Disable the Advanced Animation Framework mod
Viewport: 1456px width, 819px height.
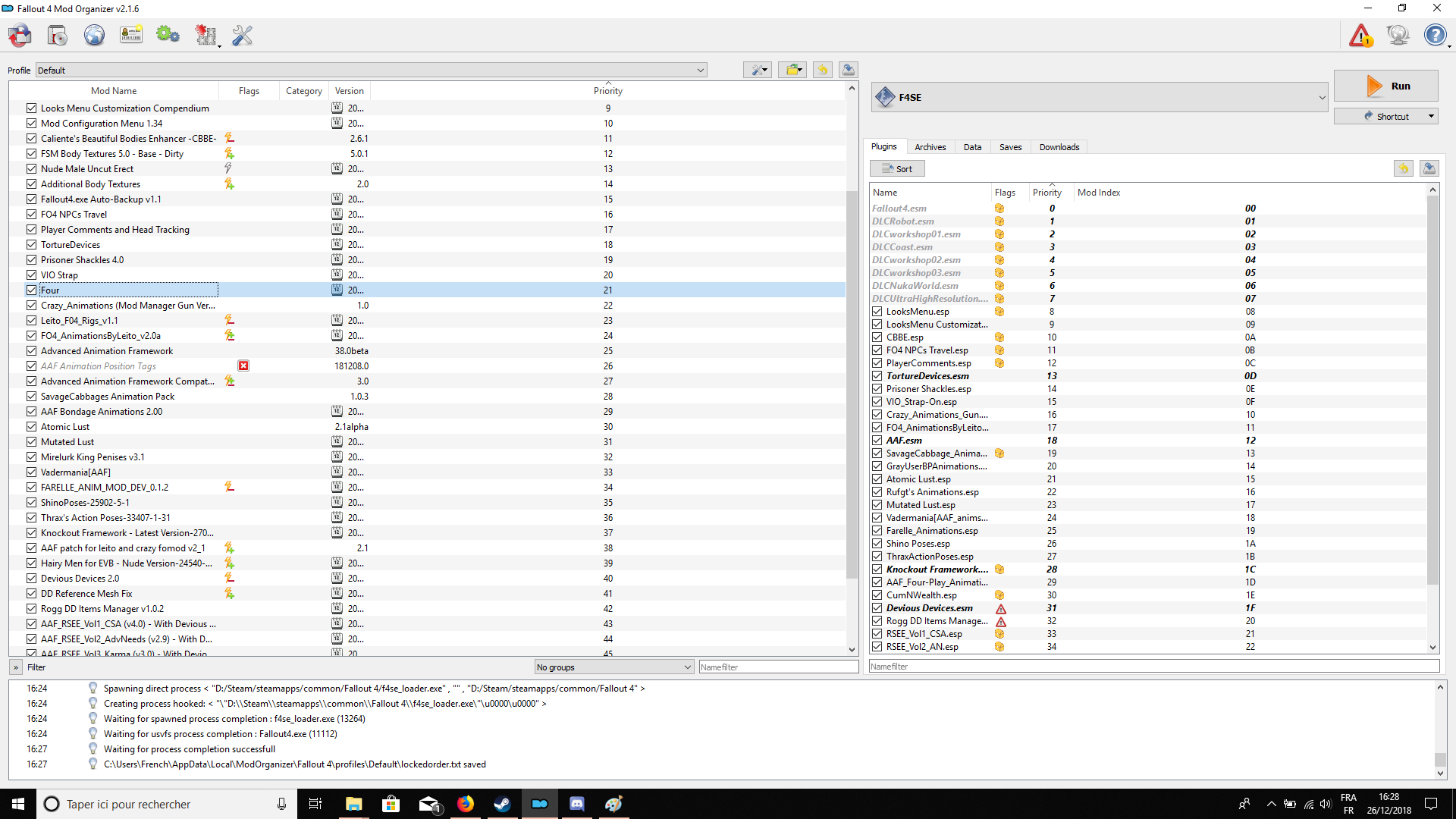click(x=31, y=351)
